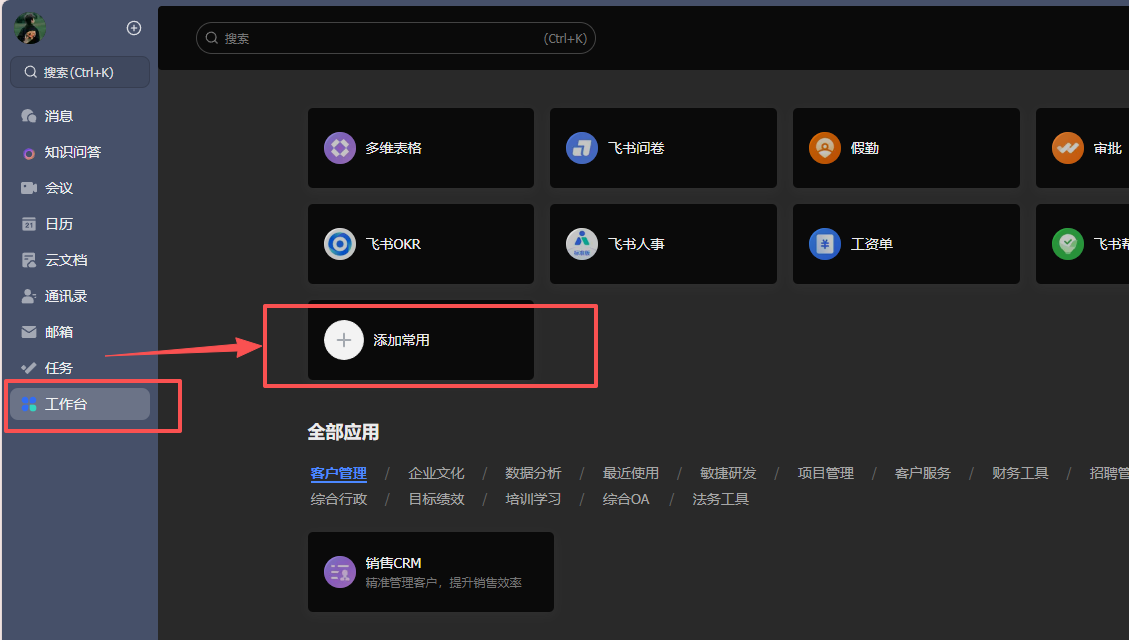Open the 工资单 app icon
This screenshot has width=1129, height=640.
click(x=824, y=244)
